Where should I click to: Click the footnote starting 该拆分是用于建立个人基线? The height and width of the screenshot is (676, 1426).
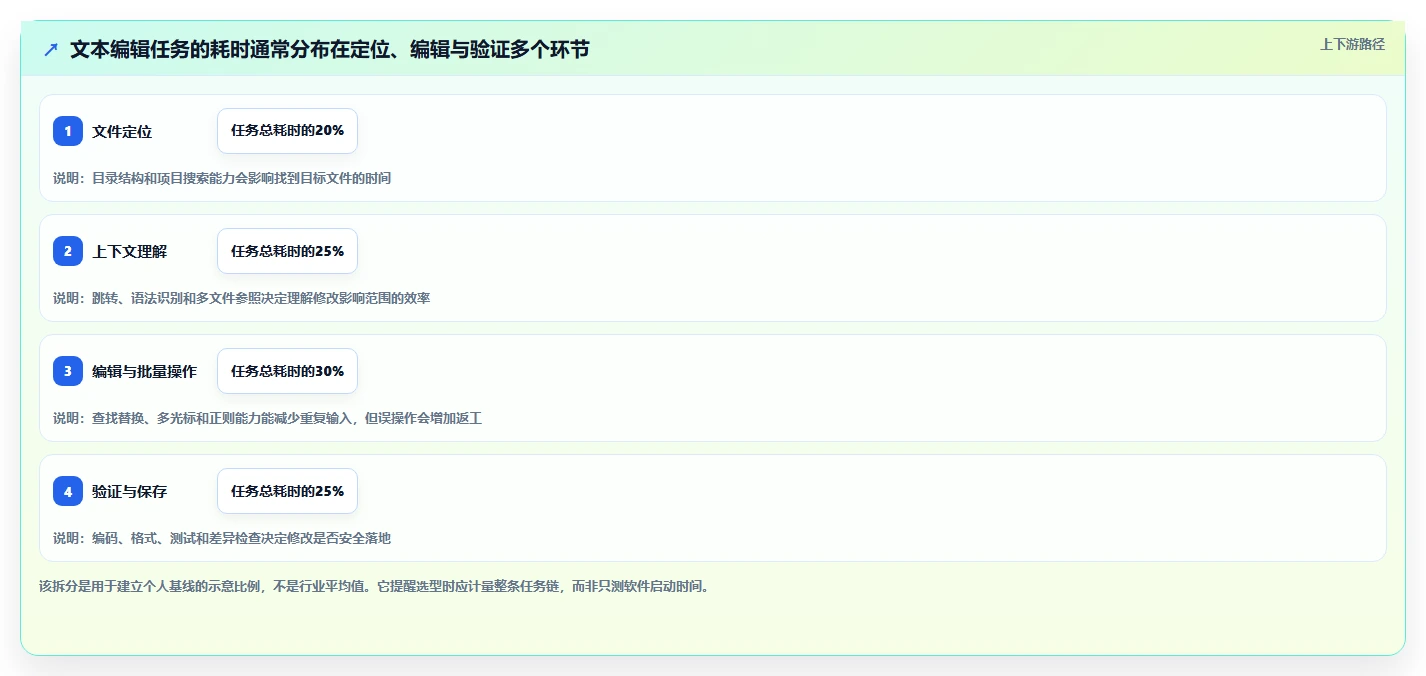pos(374,586)
